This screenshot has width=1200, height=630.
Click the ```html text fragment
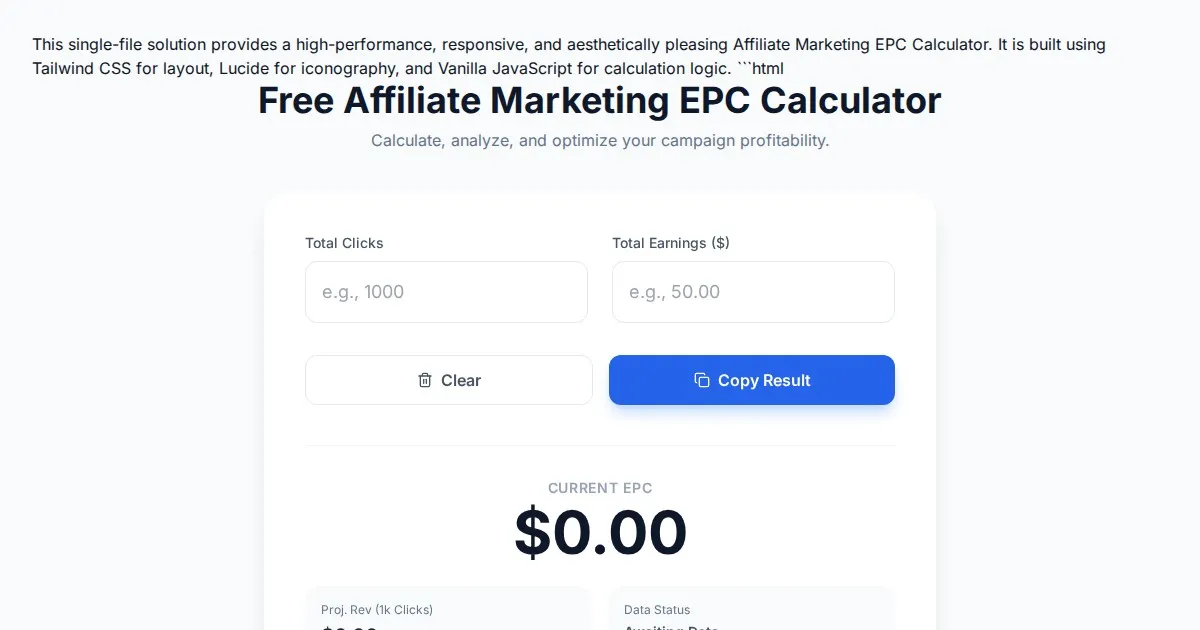[760, 69]
